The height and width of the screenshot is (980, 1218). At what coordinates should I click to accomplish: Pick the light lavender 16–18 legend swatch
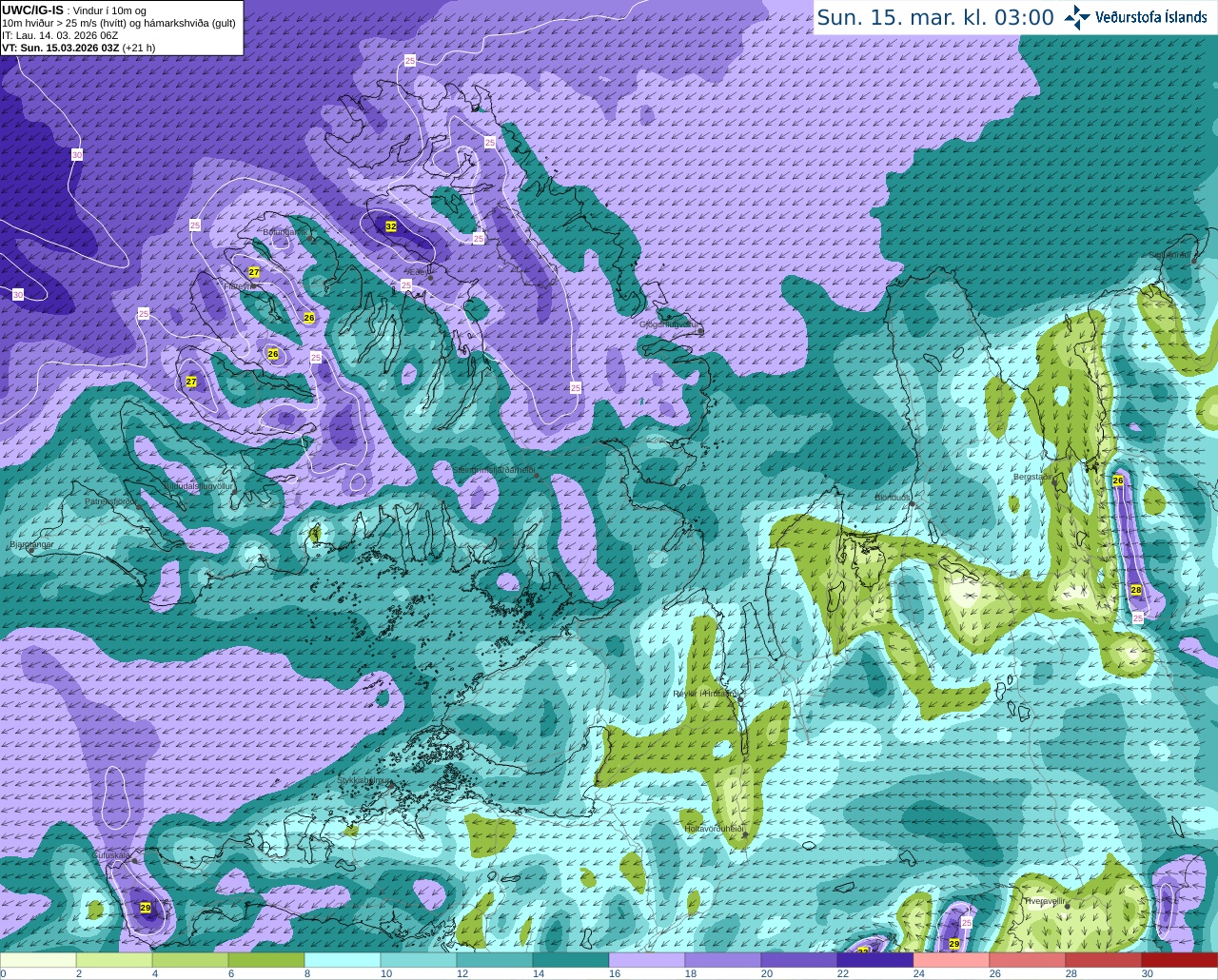click(x=647, y=960)
